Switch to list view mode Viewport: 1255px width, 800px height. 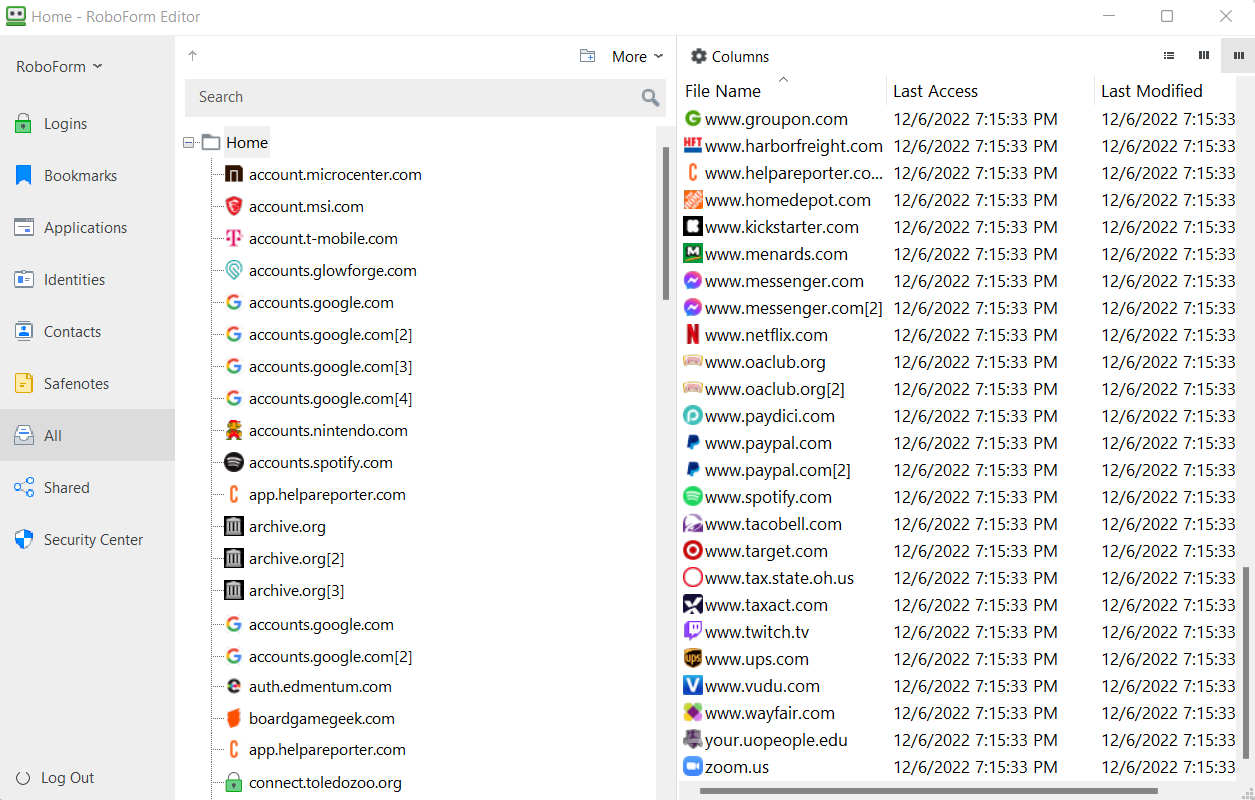coord(1169,56)
